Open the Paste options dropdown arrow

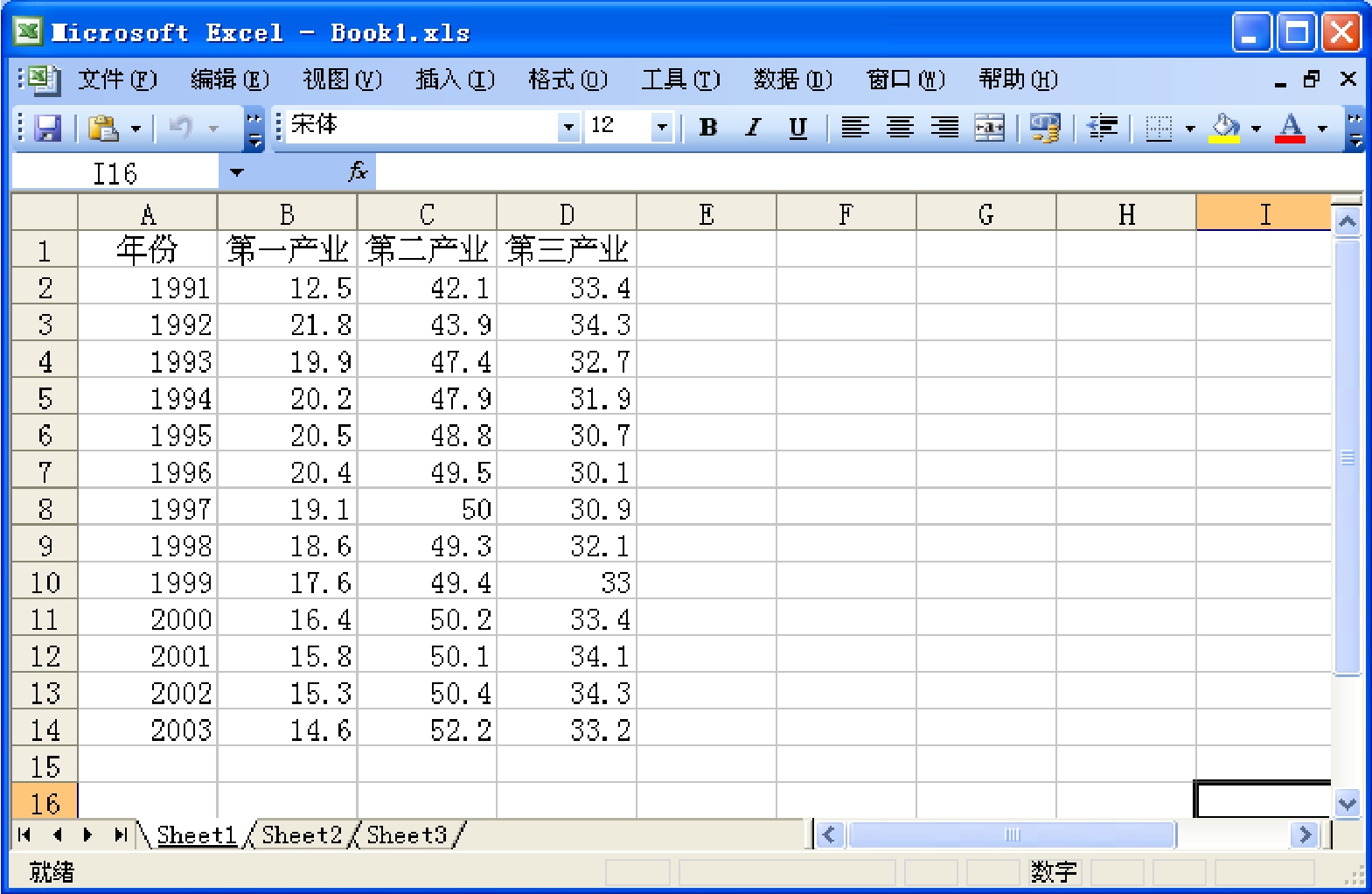(136, 129)
